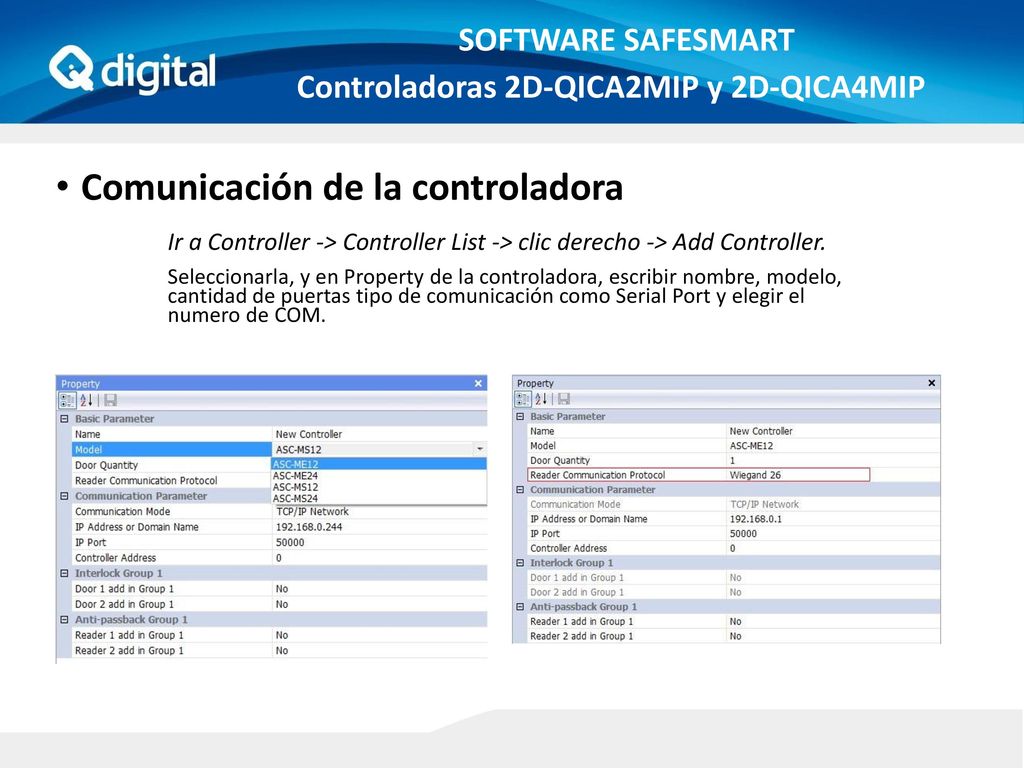The height and width of the screenshot is (768, 1024).
Task: Select ASC-MS12 from the Model dropdown list
Action: pyautogui.click(x=379, y=487)
